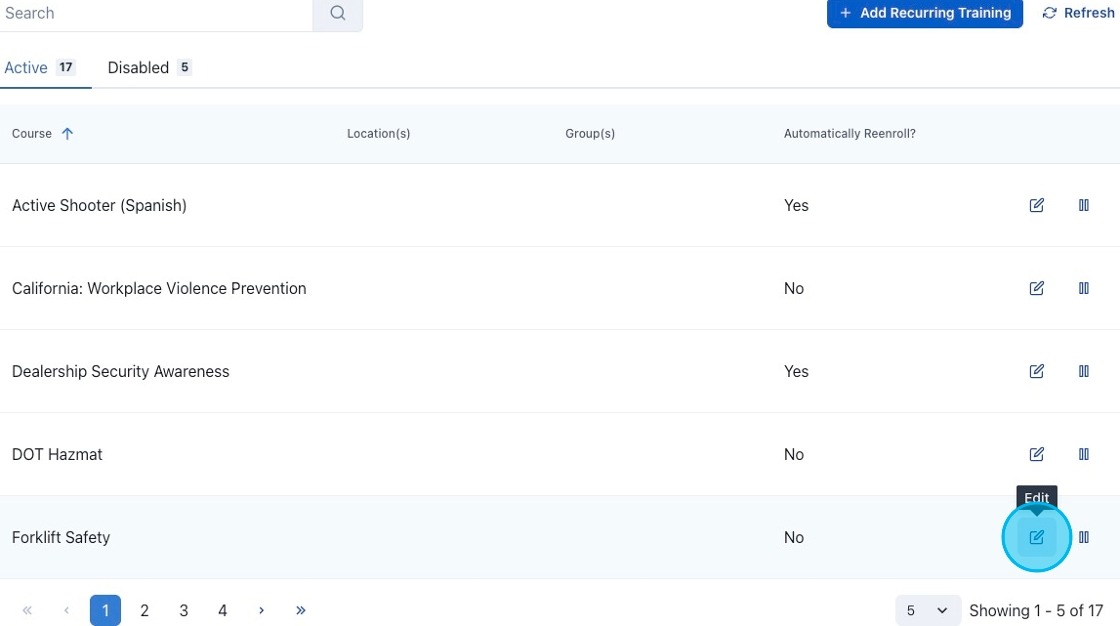Jump to the last page
The width and height of the screenshot is (1120, 626).
[x=300, y=610]
